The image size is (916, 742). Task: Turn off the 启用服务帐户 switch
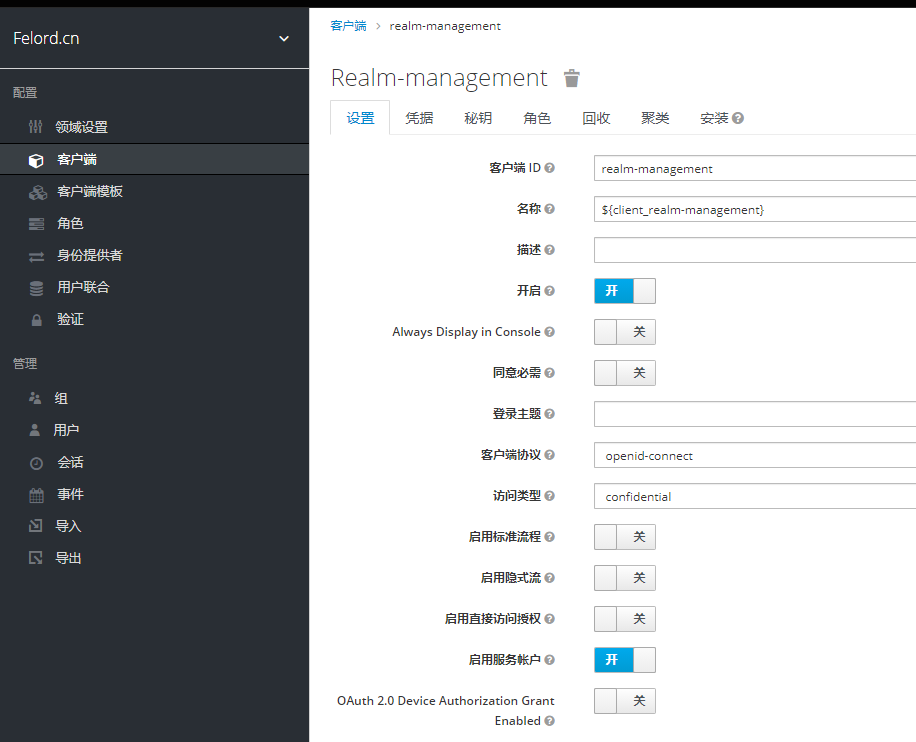click(x=624, y=660)
